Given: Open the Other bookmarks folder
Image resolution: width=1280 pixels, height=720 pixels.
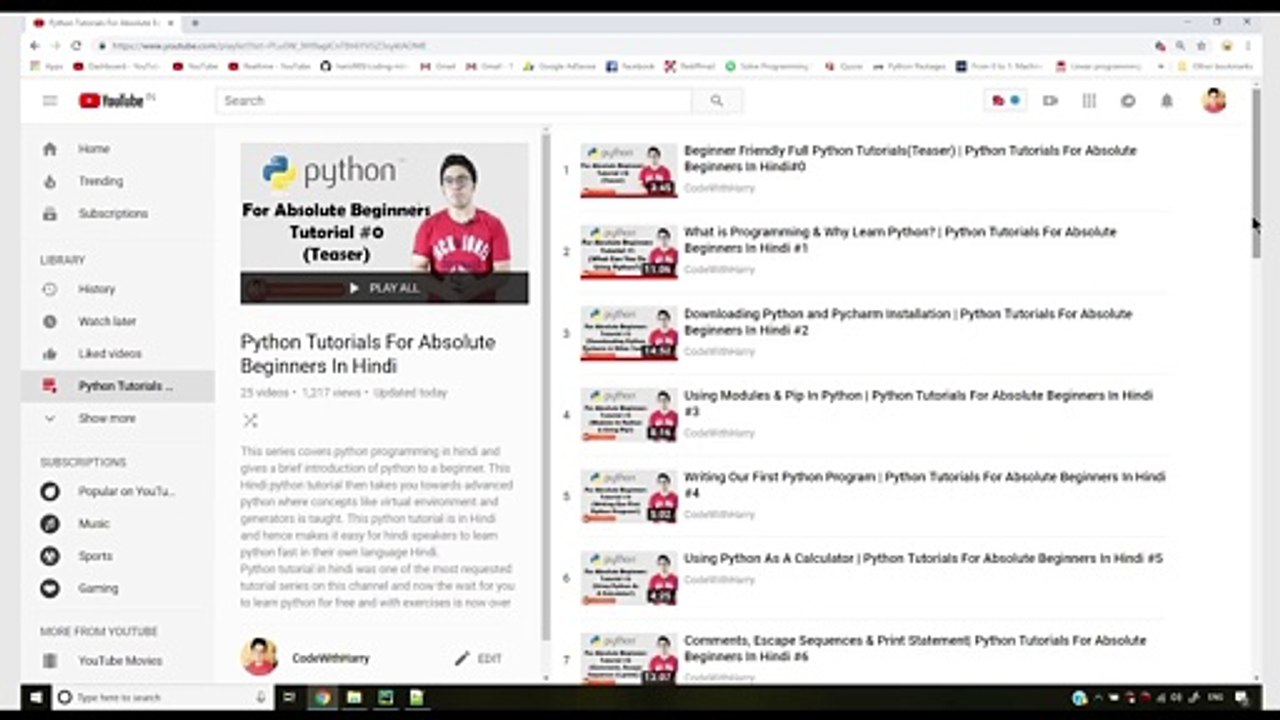Looking at the screenshot, I should point(1215,66).
